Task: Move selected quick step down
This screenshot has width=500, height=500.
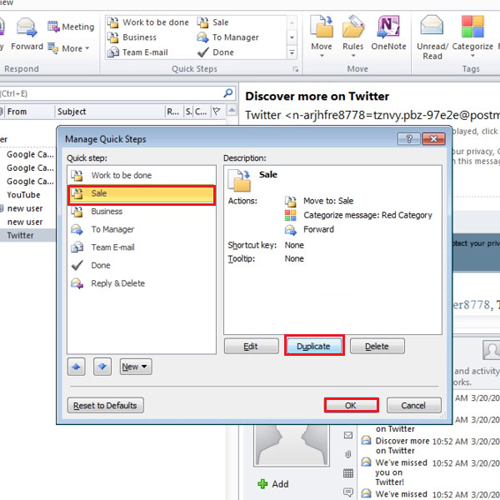Action: (102, 367)
